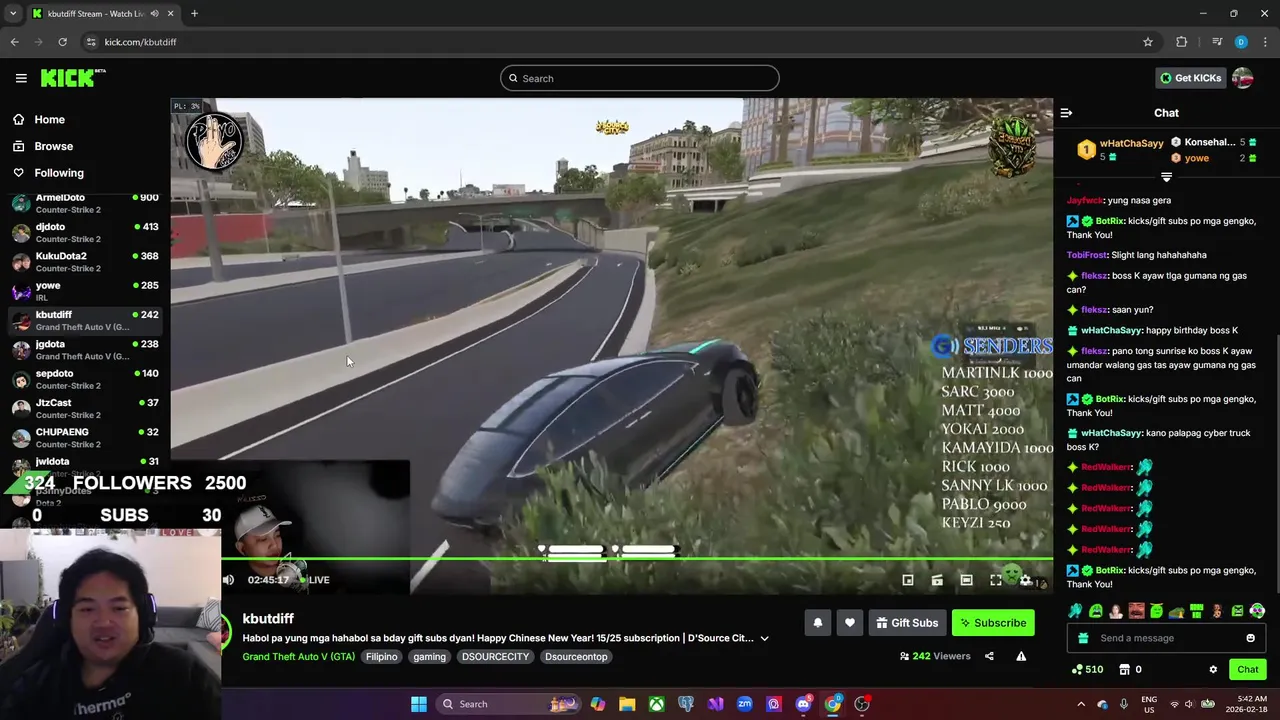Image resolution: width=1280 pixels, height=720 pixels.
Task: Open jgdota's channel in sidebar
Action: tap(85, 349)
